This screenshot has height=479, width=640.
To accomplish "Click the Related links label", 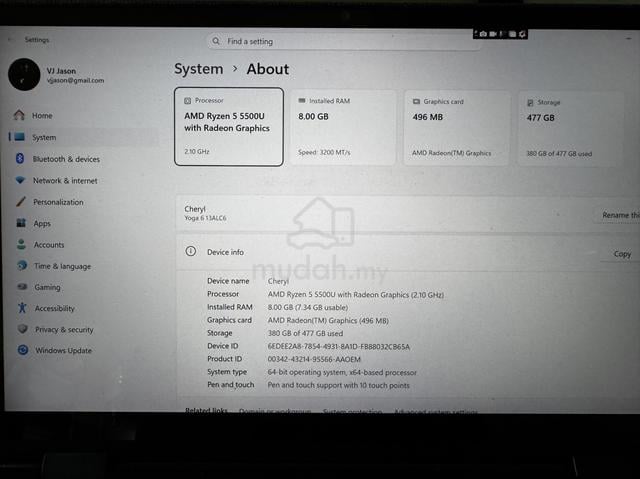I will (206, 410).
